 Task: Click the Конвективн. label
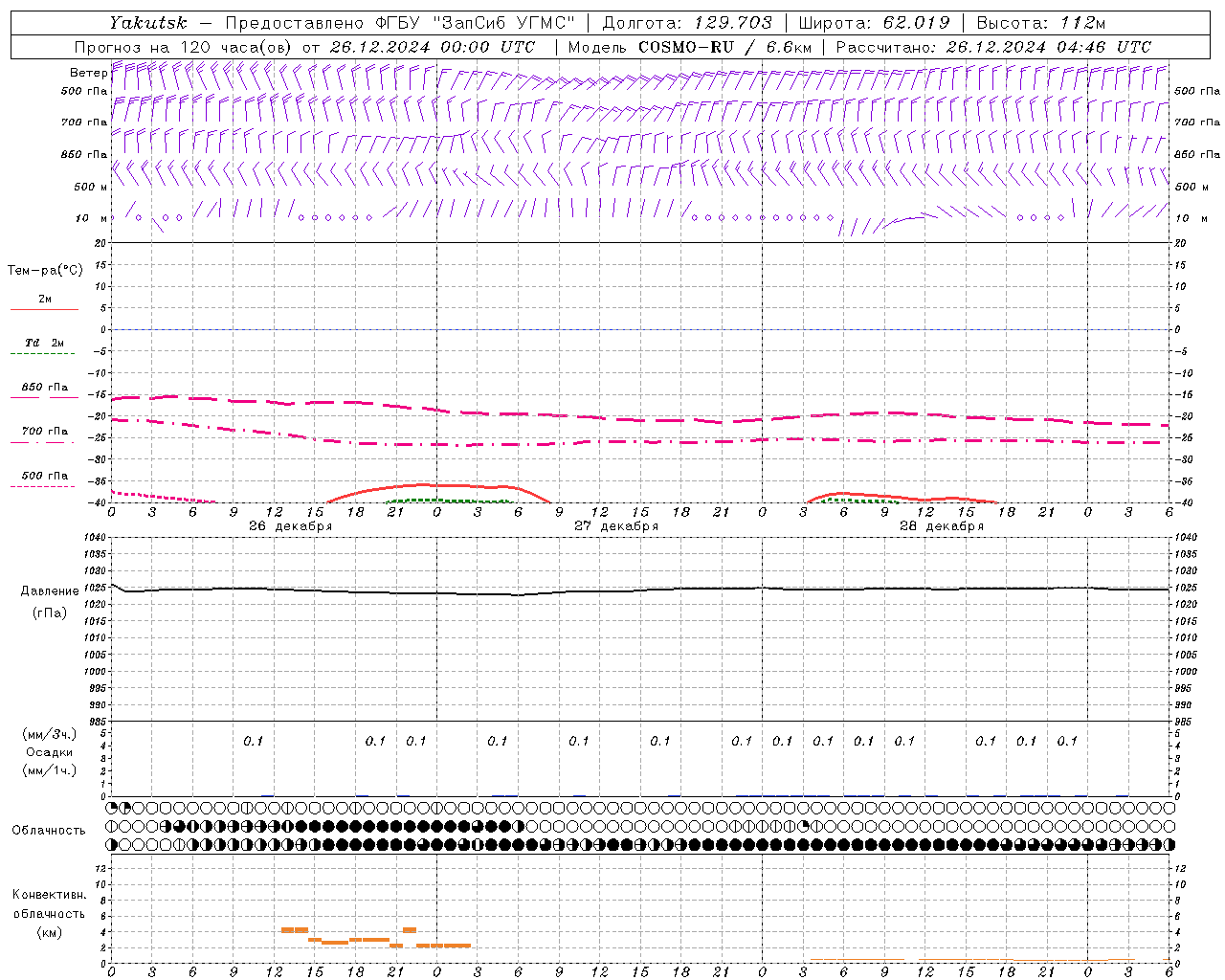click(49, 895)
